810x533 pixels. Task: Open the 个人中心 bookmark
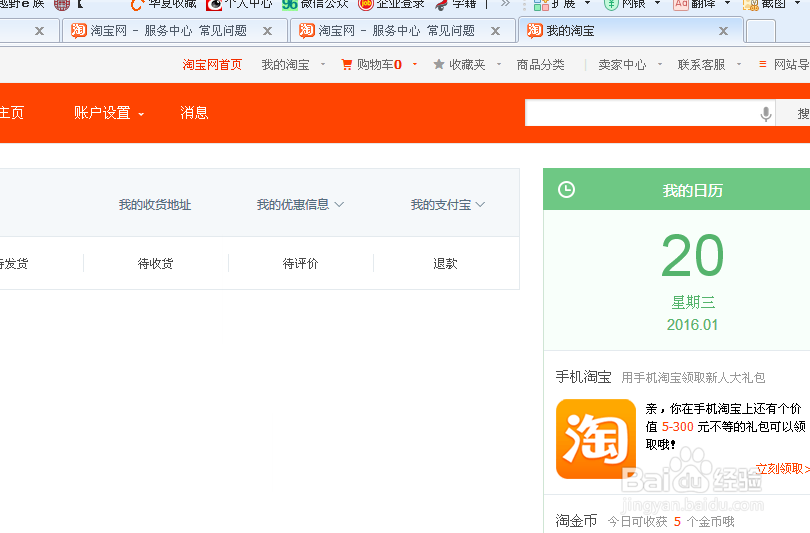click(x=239, y=4)
